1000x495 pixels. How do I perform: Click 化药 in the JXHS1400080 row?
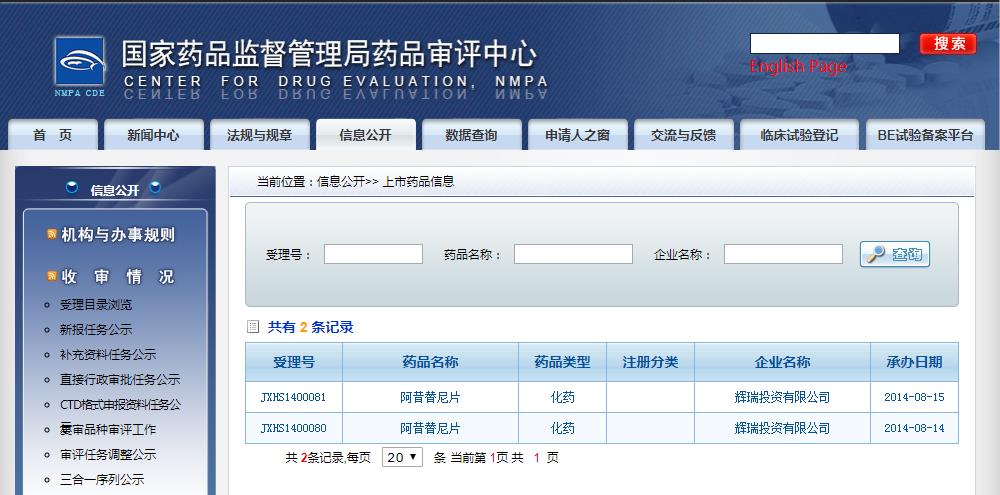point(562,427)
